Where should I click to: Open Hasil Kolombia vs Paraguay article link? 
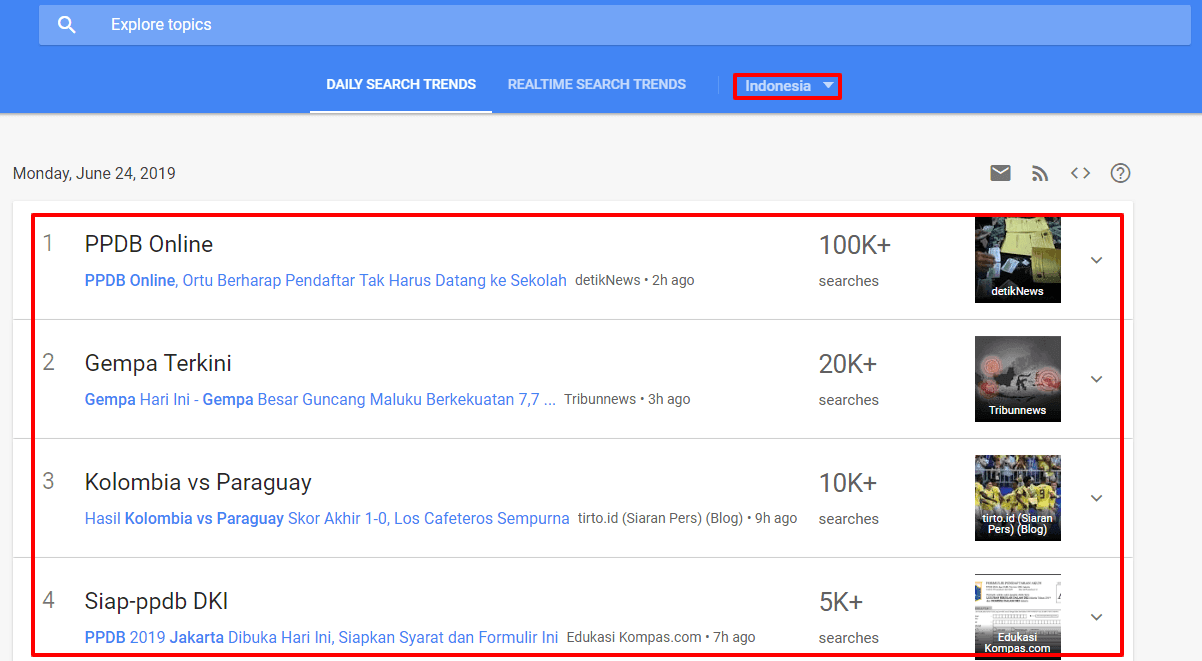[x=327, y=518]
